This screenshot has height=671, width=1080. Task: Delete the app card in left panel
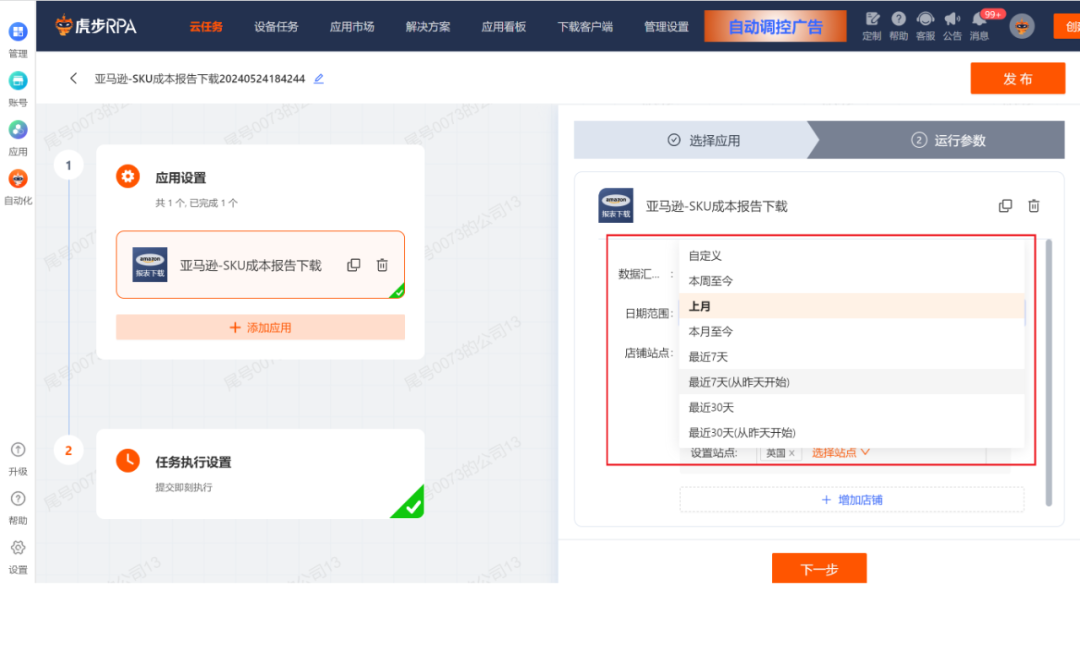pyautogui.click(x=382, y=265)
